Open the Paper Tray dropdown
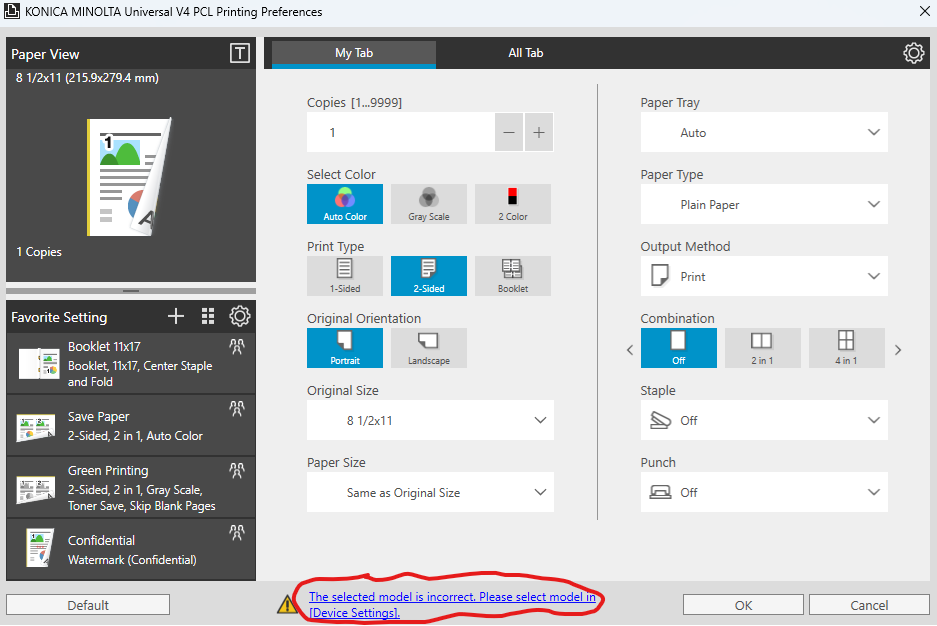Viewport: 937px width, 626px height. tap(763, 132)
